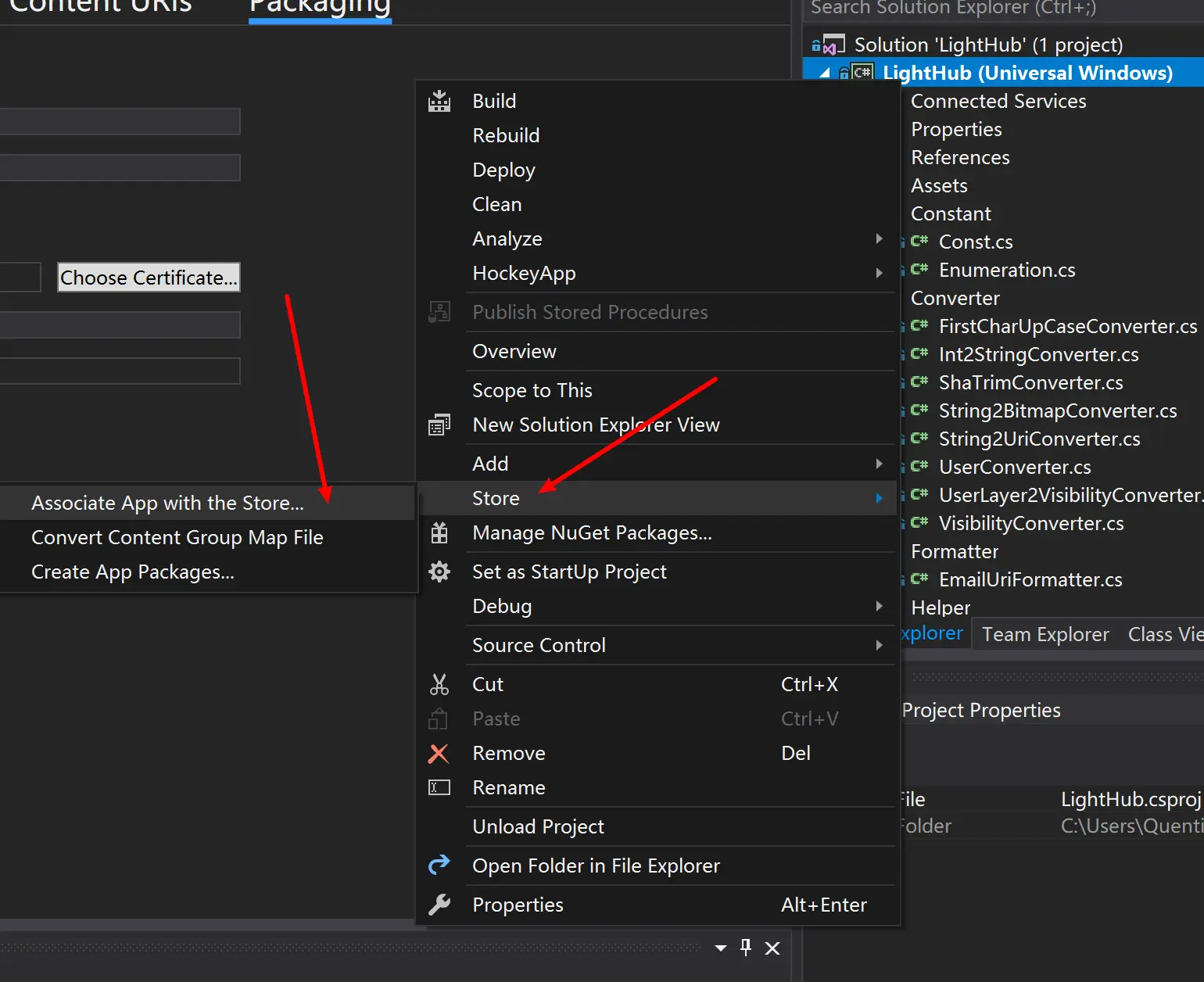
Task: Click the gear icon for Set as StartUp Project
Action: [x=439, y=572]
